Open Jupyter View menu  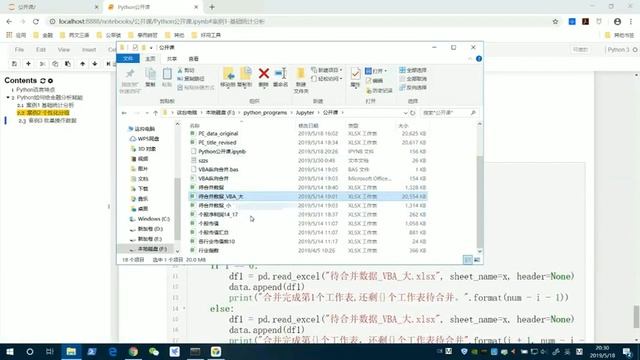pyautogui.click(x=64, y=50)
